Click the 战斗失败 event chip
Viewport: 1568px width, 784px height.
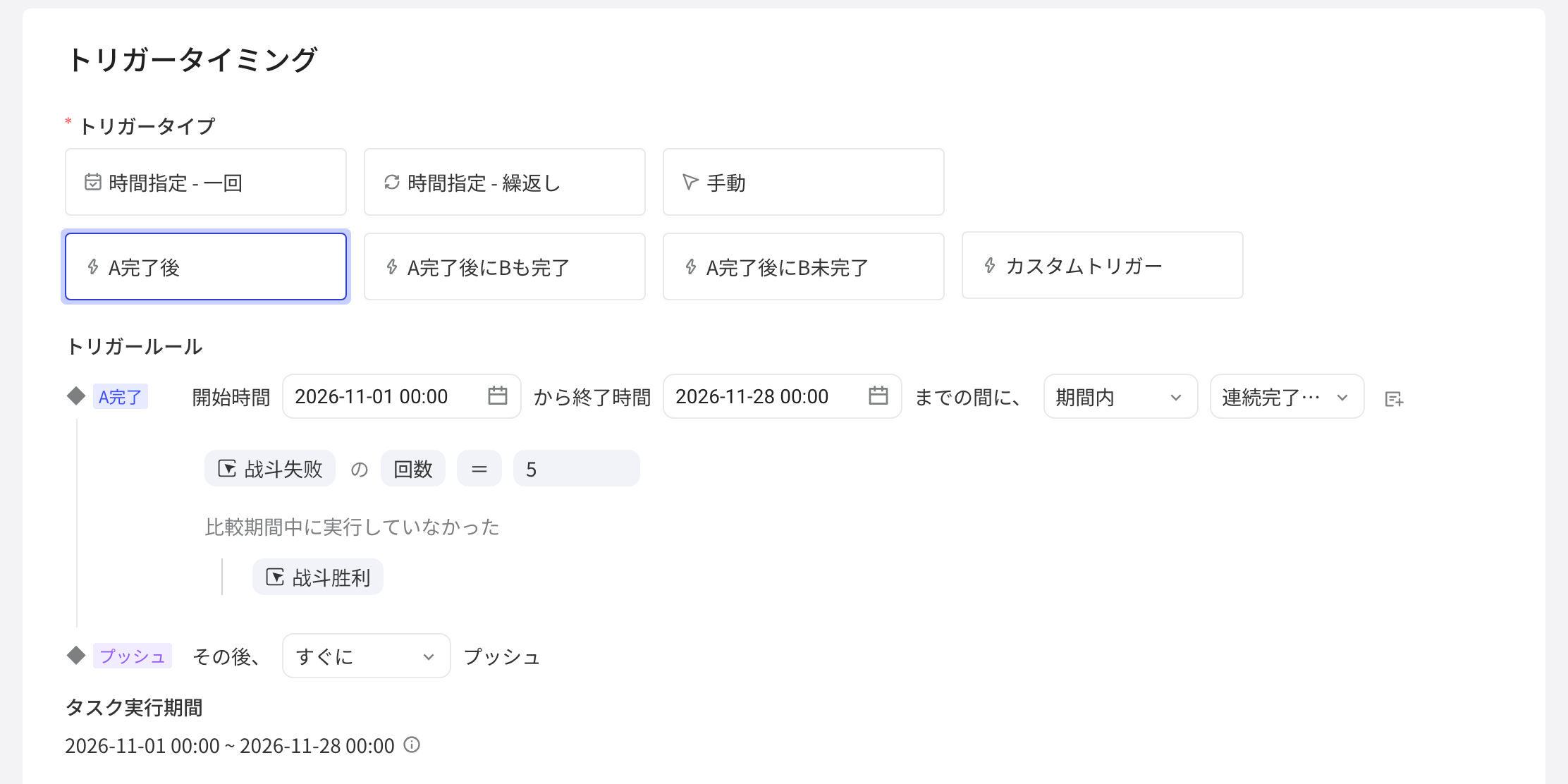click(270, 468)
